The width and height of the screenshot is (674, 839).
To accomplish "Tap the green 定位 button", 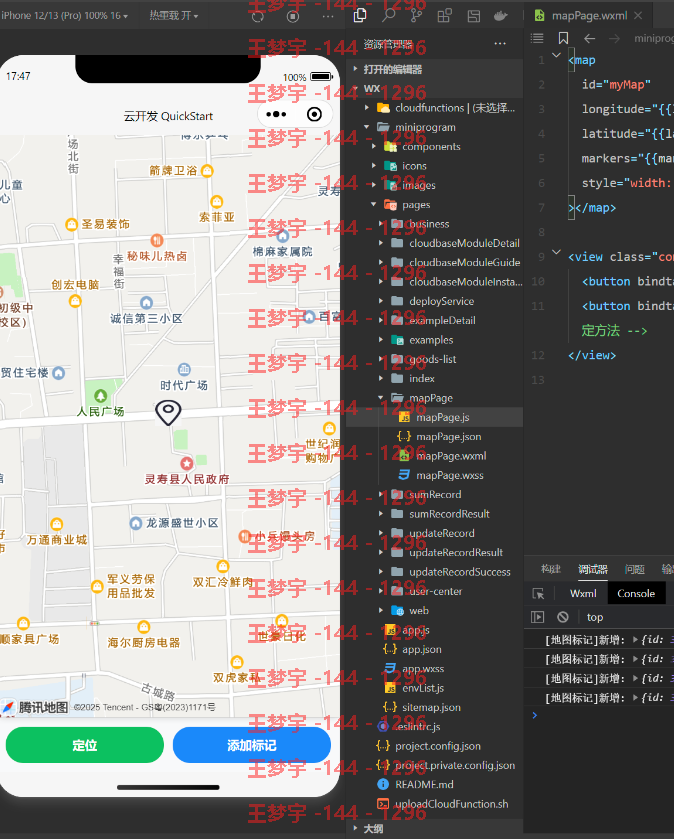I will (85, 745).
